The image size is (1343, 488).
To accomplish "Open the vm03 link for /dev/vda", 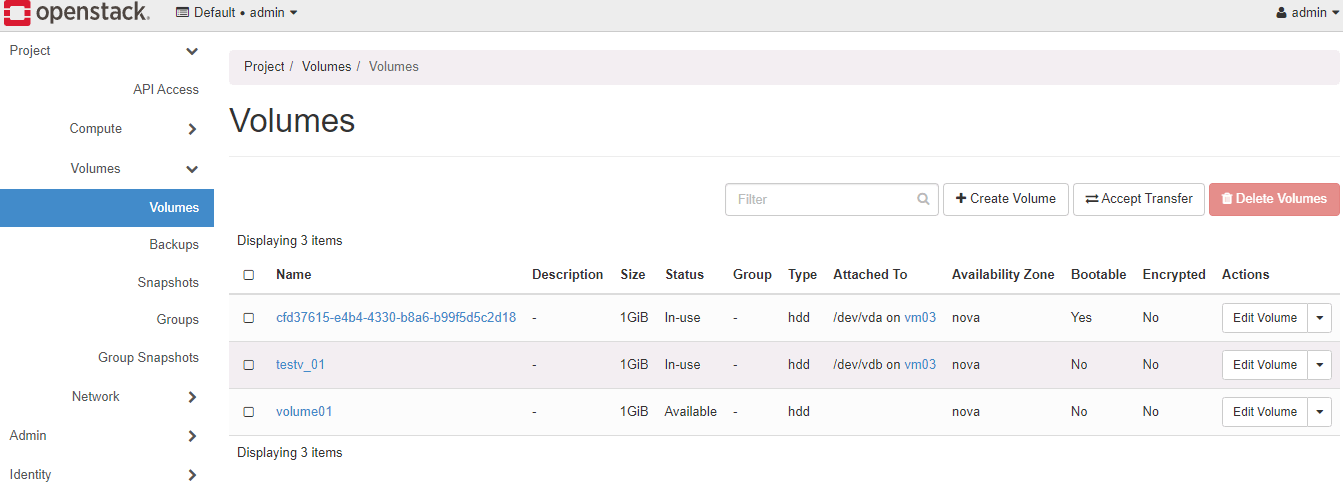I will 920,318.
